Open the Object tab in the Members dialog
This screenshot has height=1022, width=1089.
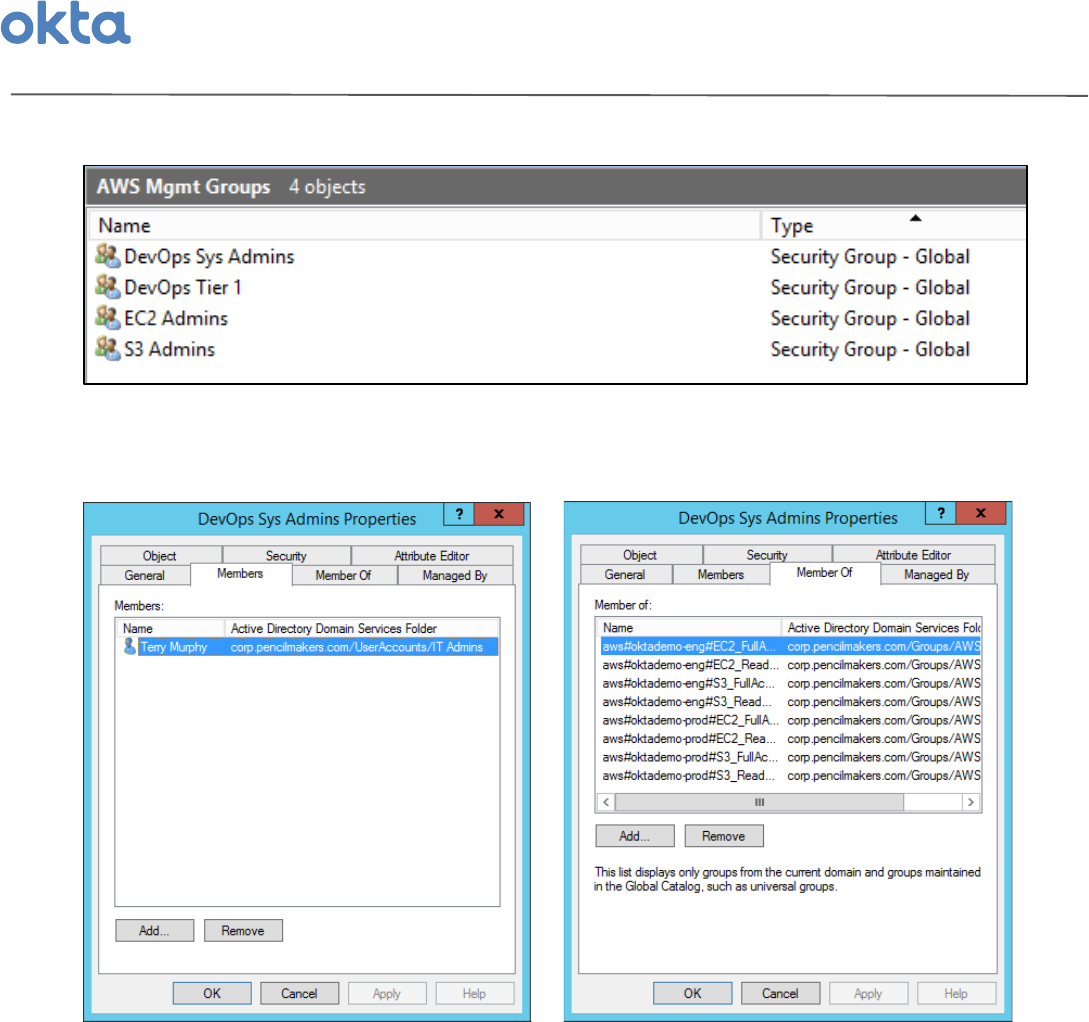pos(160,555)
